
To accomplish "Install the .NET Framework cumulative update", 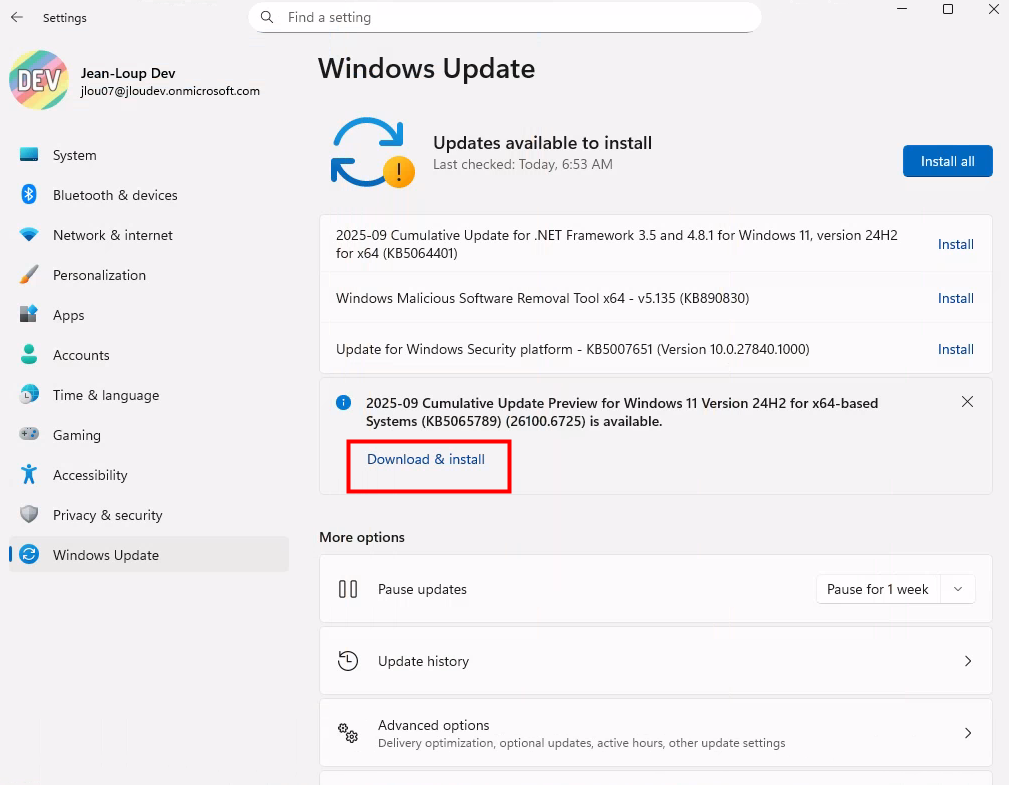I will coord(955,244).
